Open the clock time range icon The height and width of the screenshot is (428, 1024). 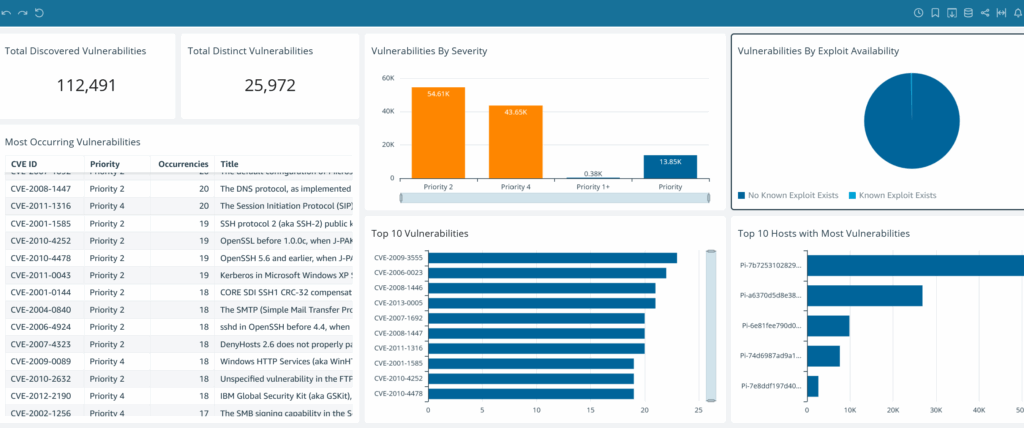(919, 13)
